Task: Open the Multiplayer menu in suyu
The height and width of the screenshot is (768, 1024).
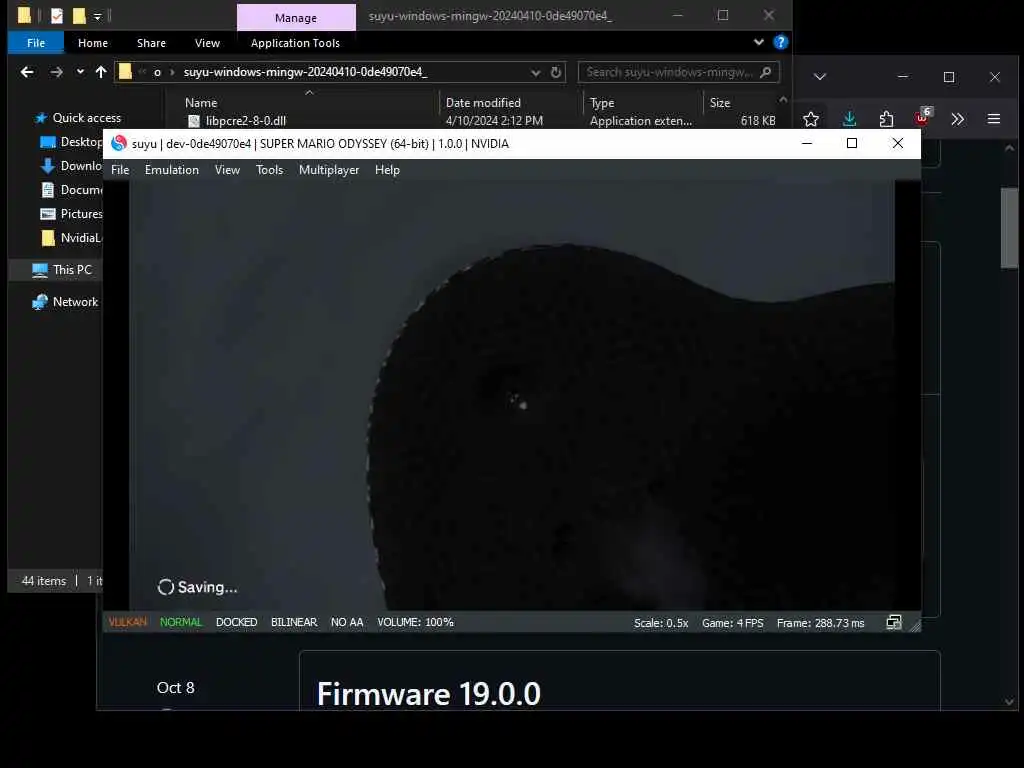Action: coord(329,170)
